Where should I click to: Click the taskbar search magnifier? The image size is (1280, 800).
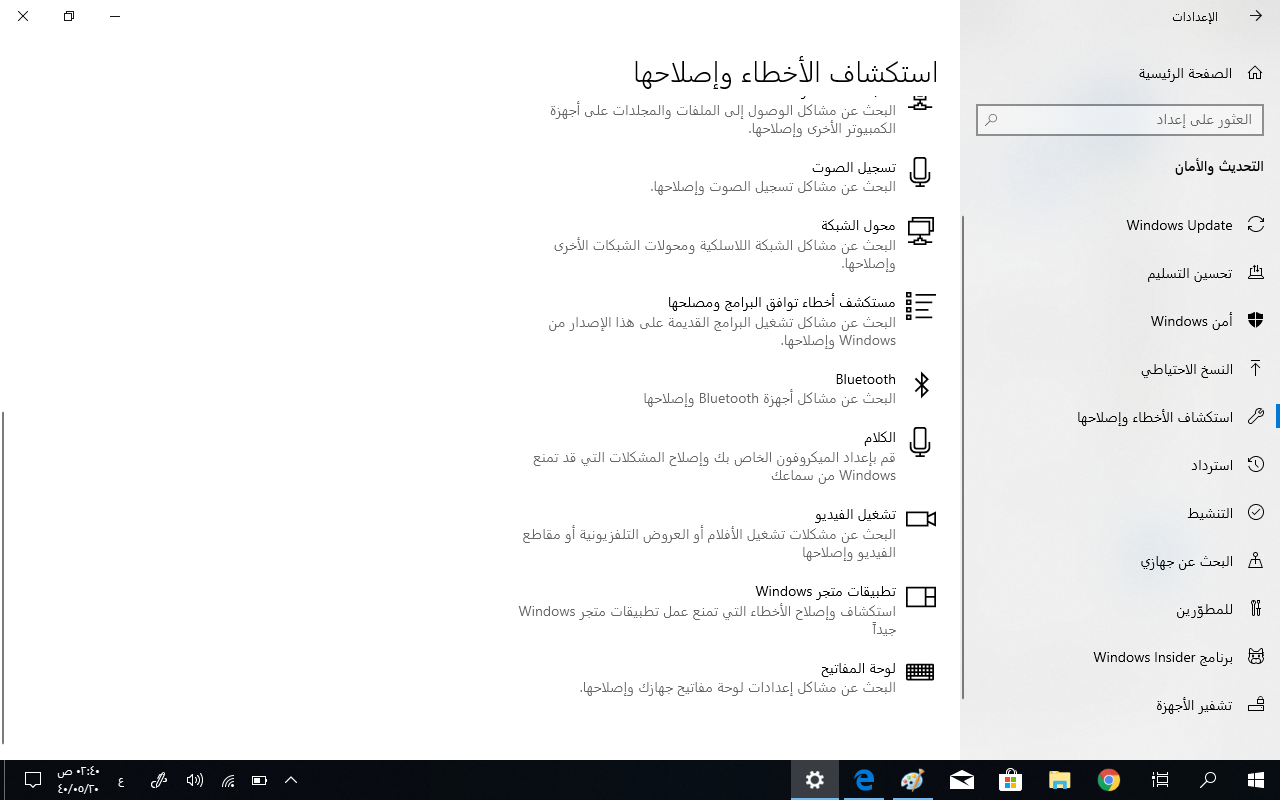(x=1208, y=780)
